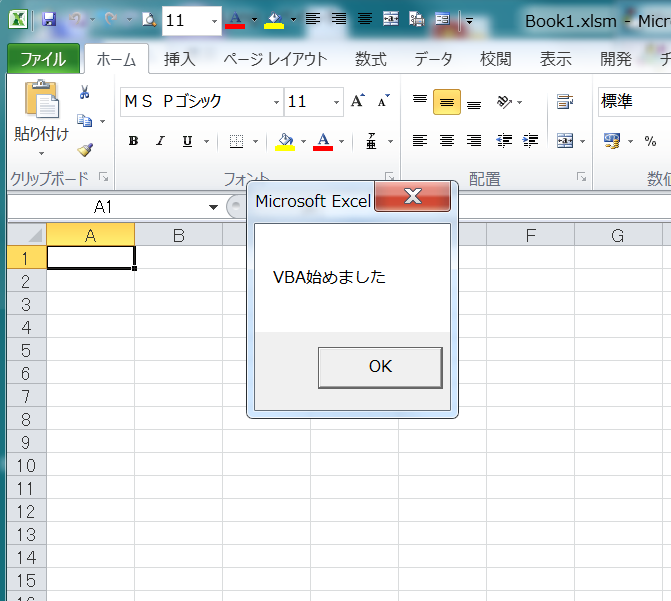Viewport: 671px width, 601px height.
Task: Select the column G header
Action: pos(618,235)
